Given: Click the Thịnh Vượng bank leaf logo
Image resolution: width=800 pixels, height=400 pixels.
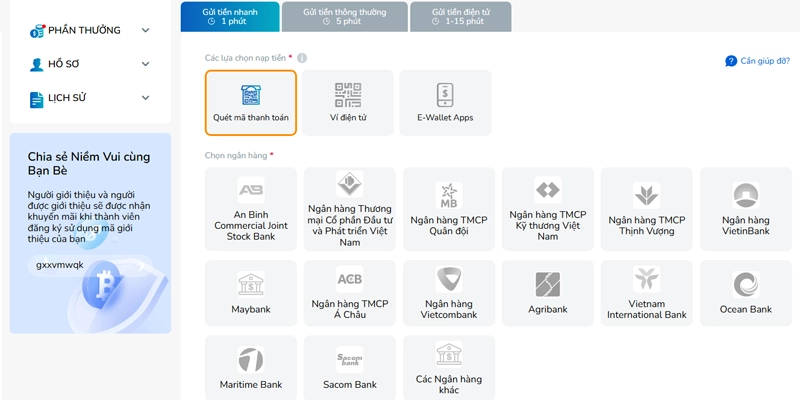Looking at the screenshot, I should [x=647, y=195].
